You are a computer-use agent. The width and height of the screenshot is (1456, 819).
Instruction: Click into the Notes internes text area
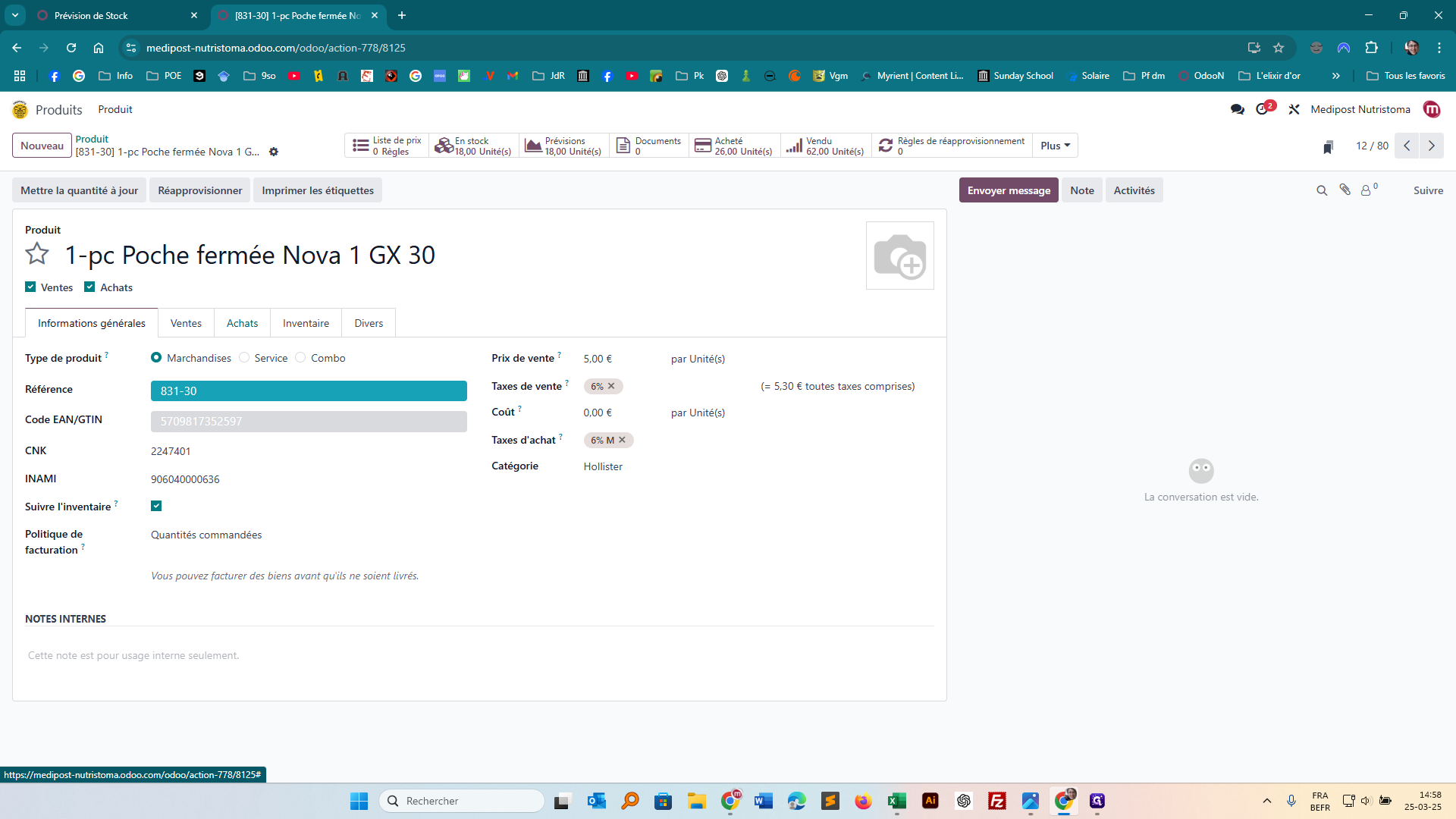click(479, 655)
